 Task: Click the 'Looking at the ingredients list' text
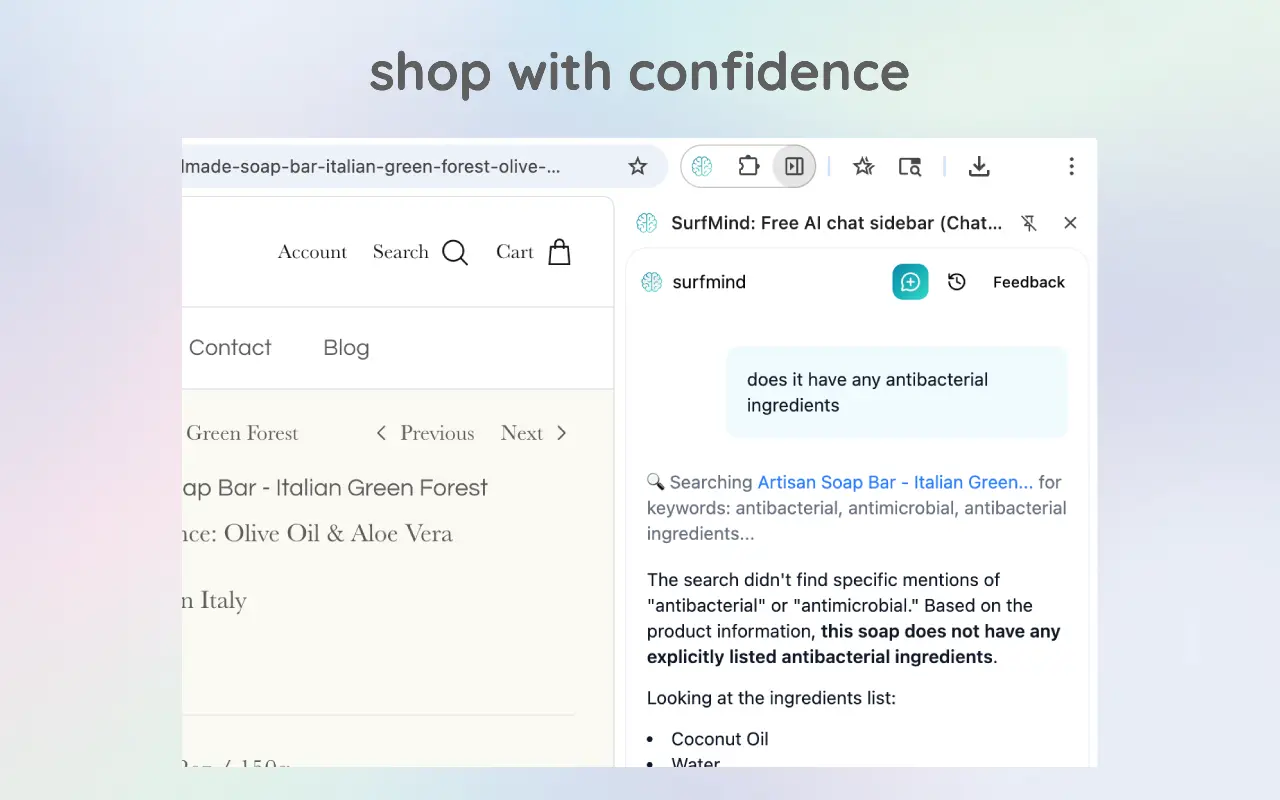pyautogui.click(x=771, y=698)
